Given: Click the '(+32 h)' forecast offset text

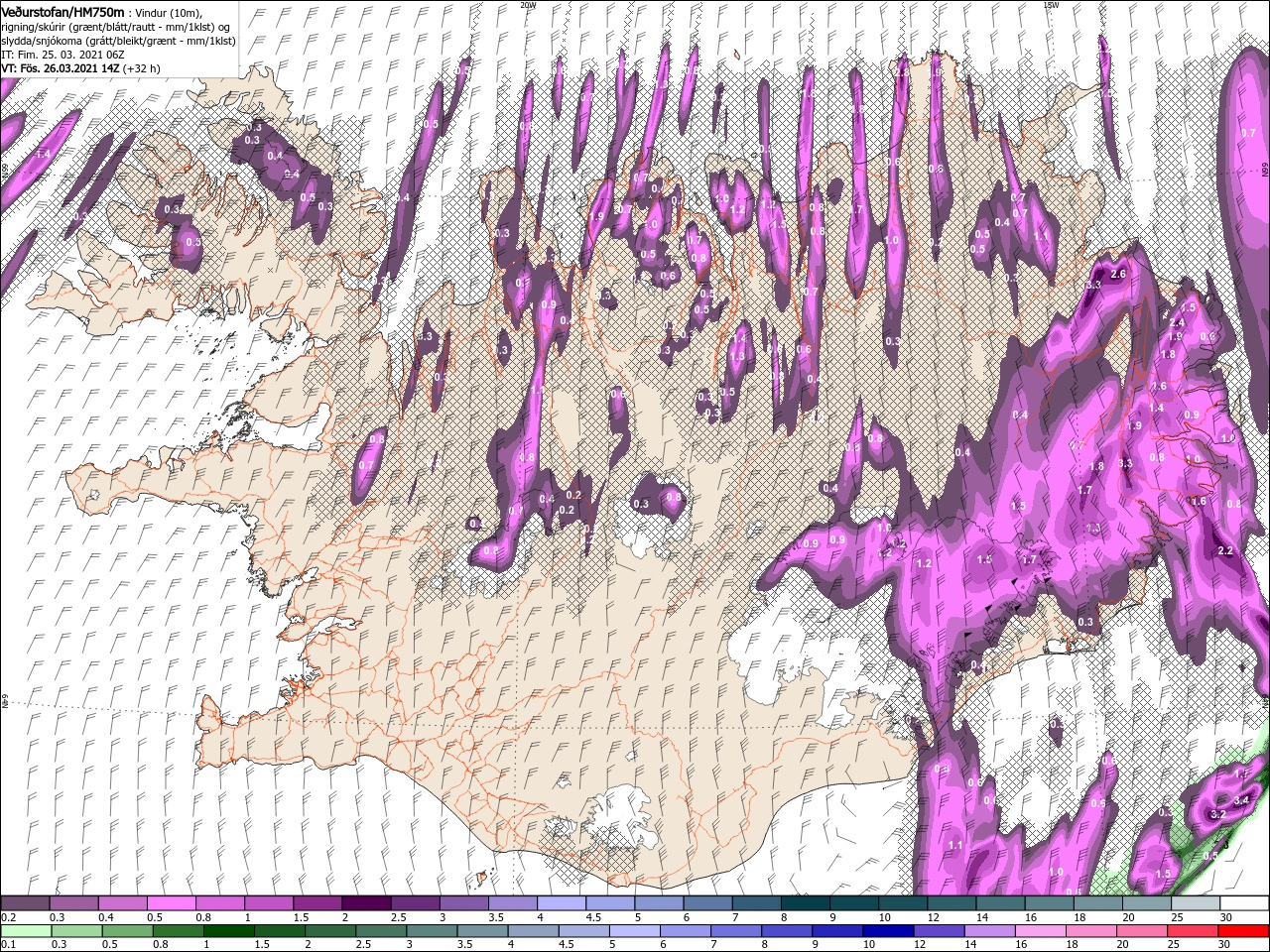Looking at the screenshot, I should [143, 68].
